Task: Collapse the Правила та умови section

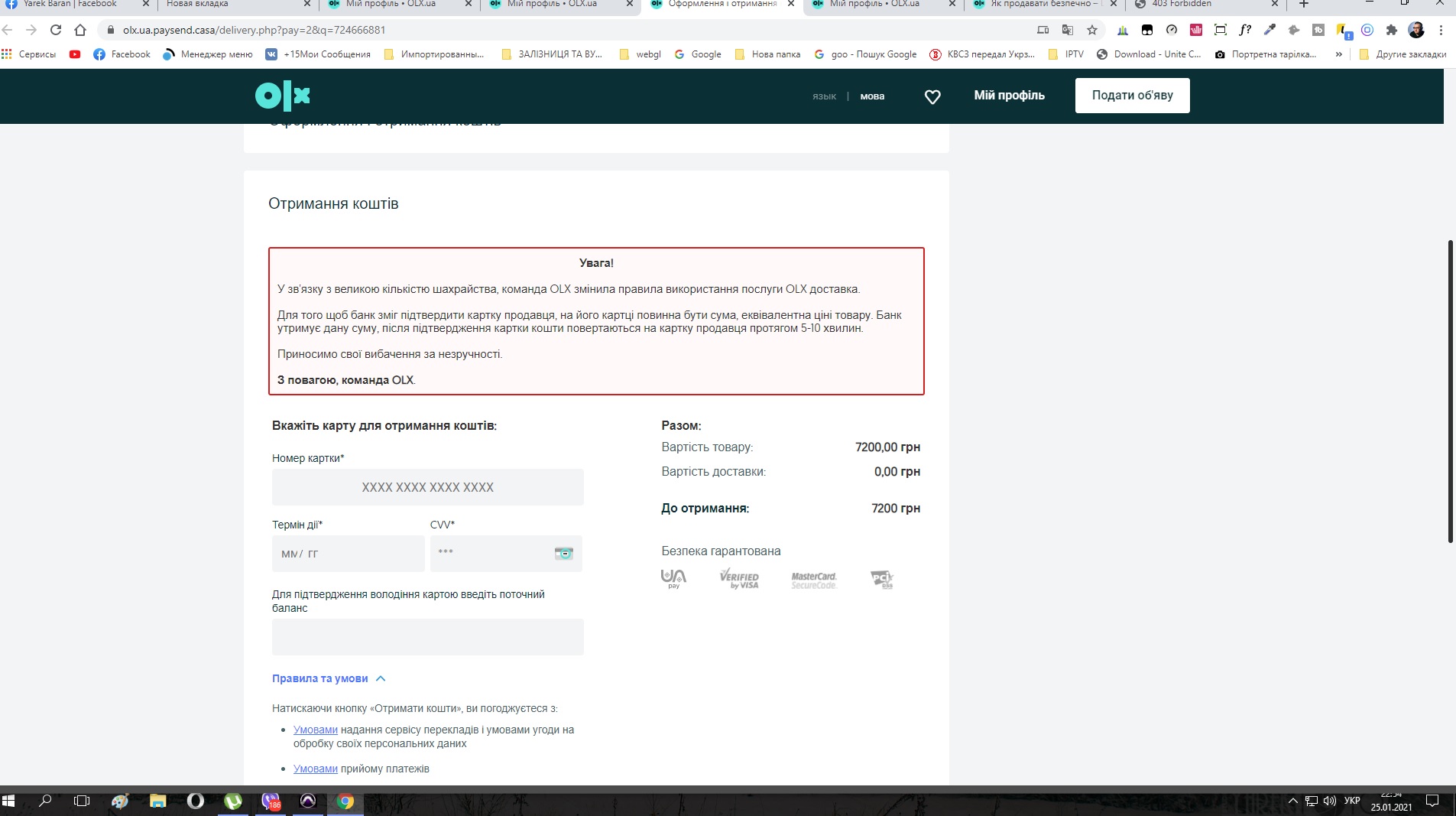Action: [329, 678]
